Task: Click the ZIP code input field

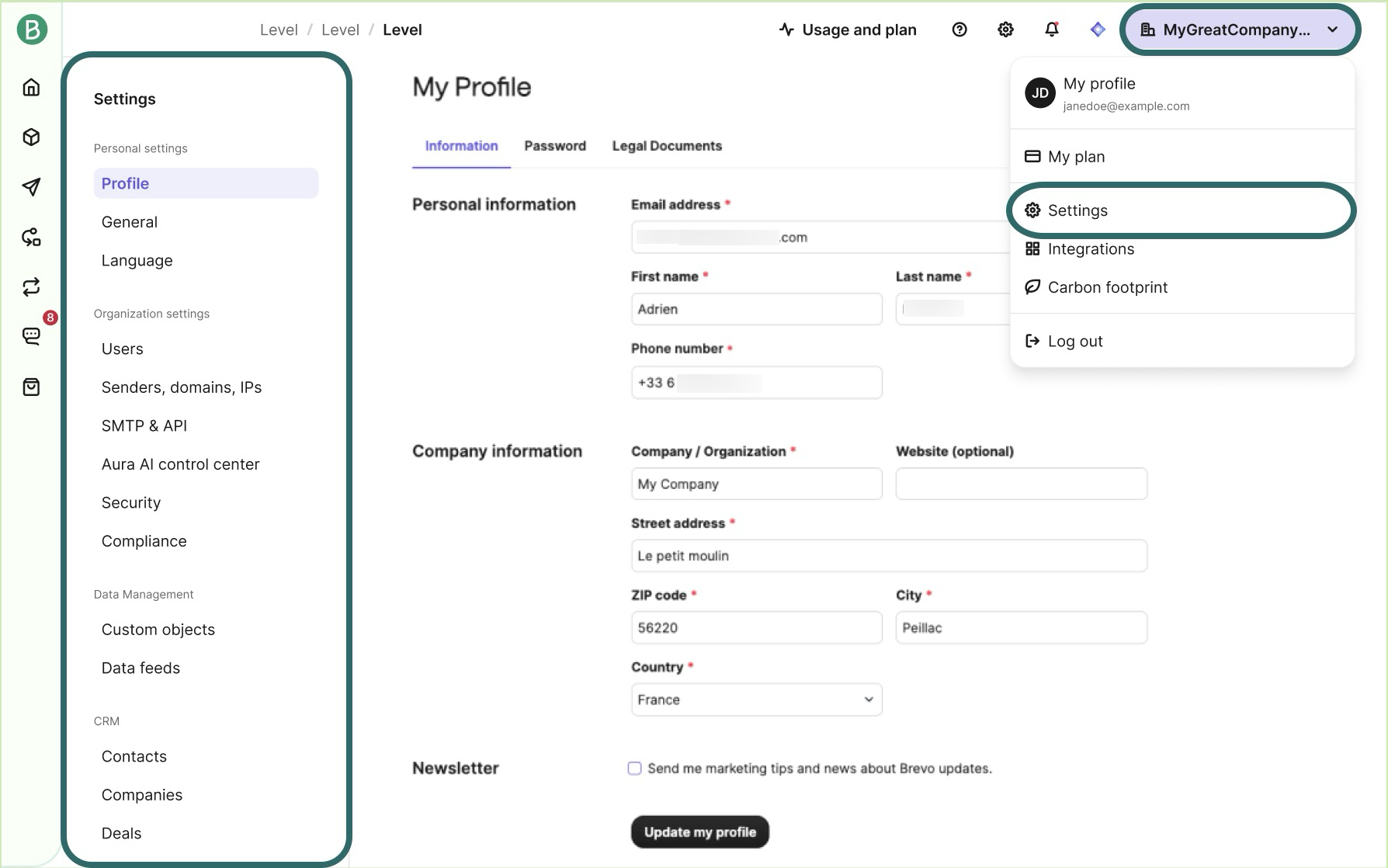Action: (756, 628)
